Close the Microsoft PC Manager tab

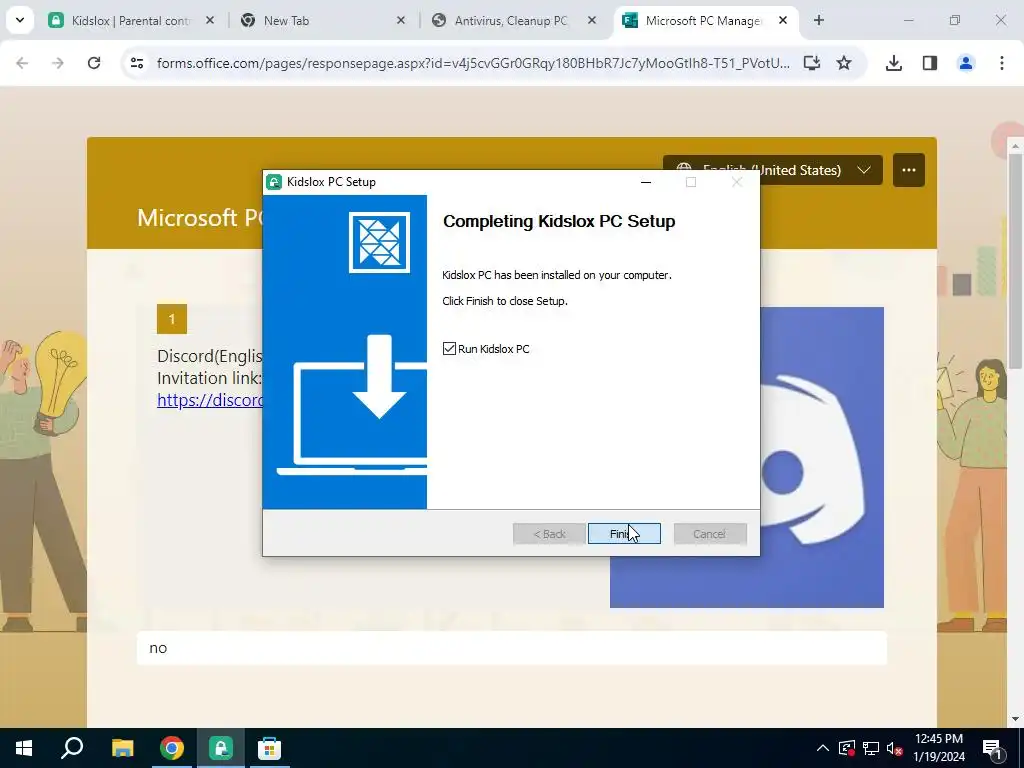tap(783, 21)
